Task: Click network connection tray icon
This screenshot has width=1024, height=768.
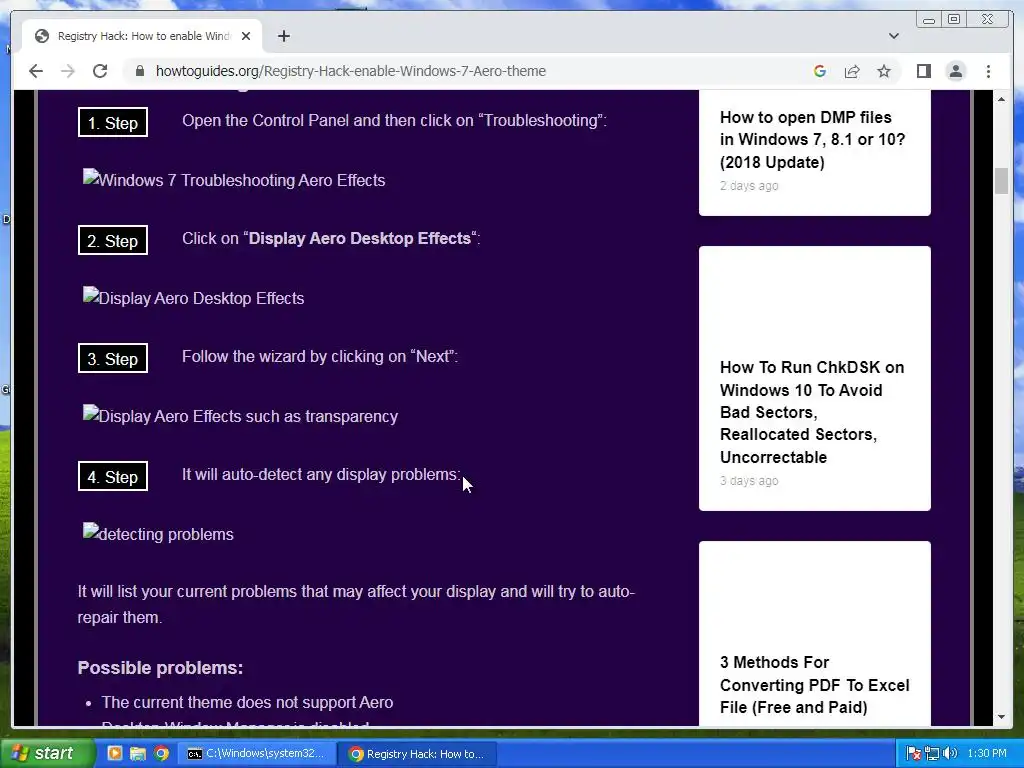Action: (x=932, y=754)
